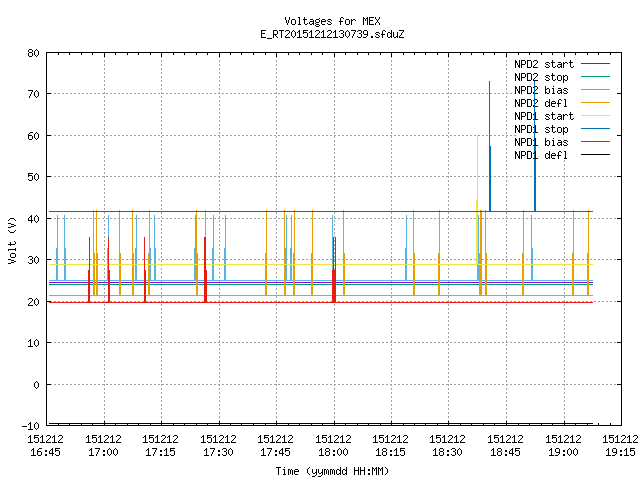Click the x-axis tick label 18:30
This screenshot has height=480, width=640.
click(x=448, y=452)
